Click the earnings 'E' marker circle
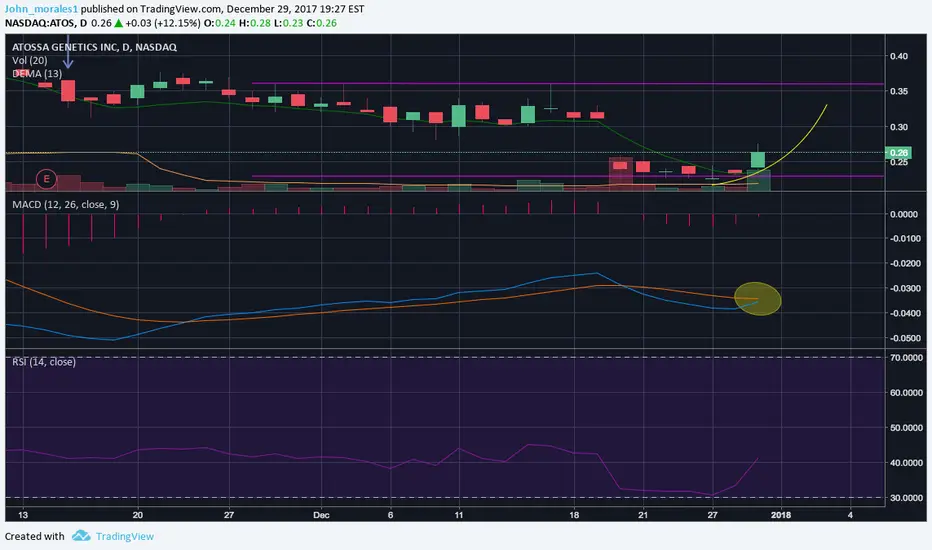Viewport: 932px width, 550px height. [x=46, y=178]
